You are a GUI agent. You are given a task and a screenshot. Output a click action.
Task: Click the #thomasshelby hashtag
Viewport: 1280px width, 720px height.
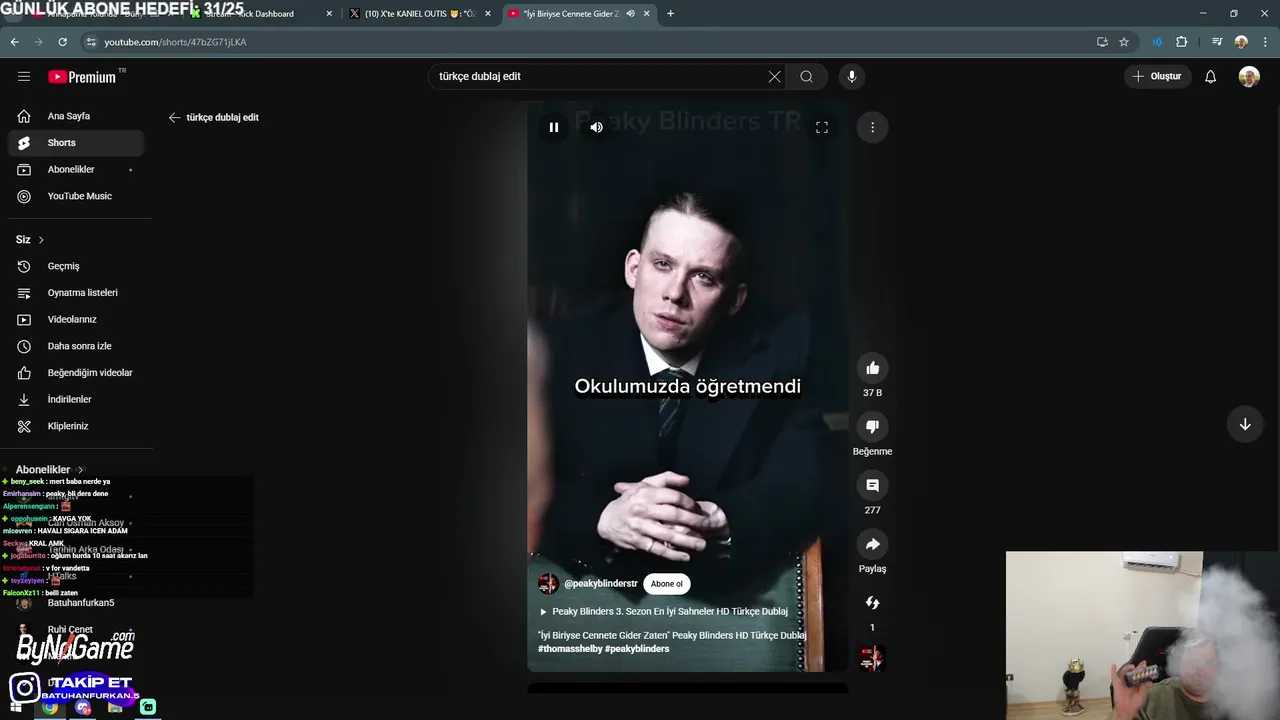569,649
